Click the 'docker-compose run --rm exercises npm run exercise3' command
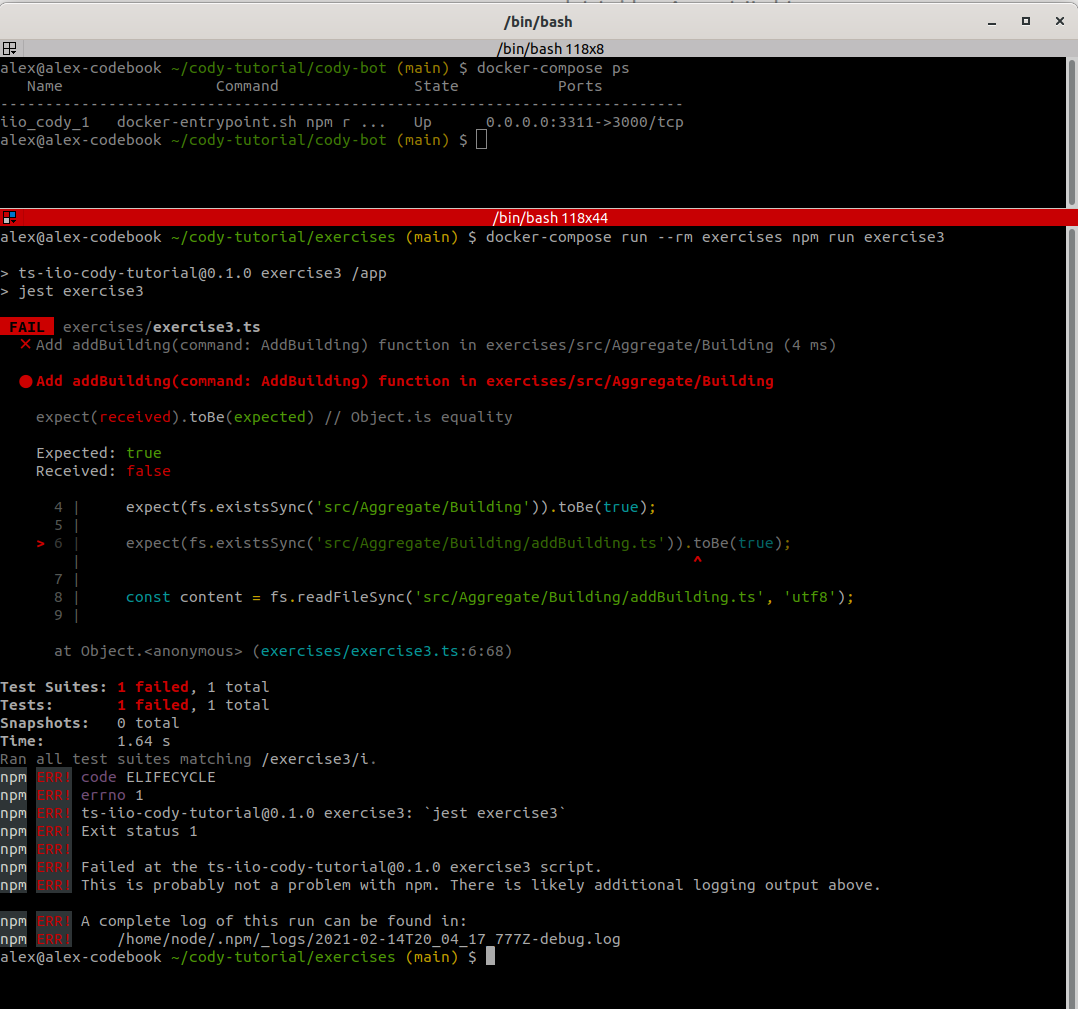 tap(715, 237)
